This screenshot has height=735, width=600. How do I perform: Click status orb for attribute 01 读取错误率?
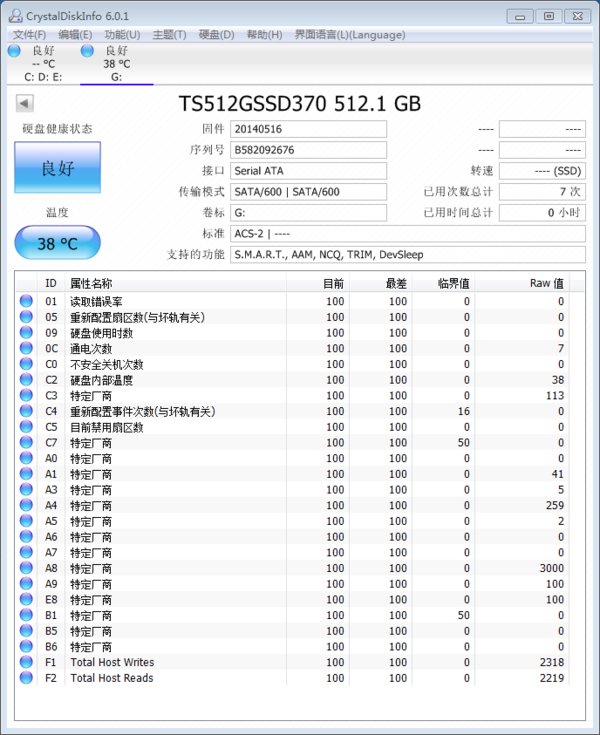(x=26, y=301)
